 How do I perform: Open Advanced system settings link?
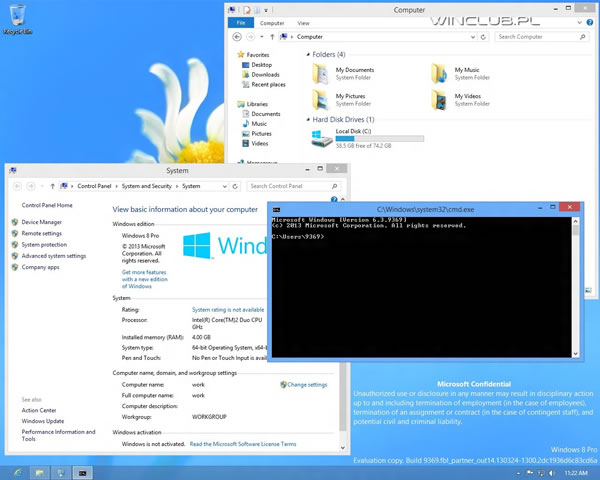54,256
